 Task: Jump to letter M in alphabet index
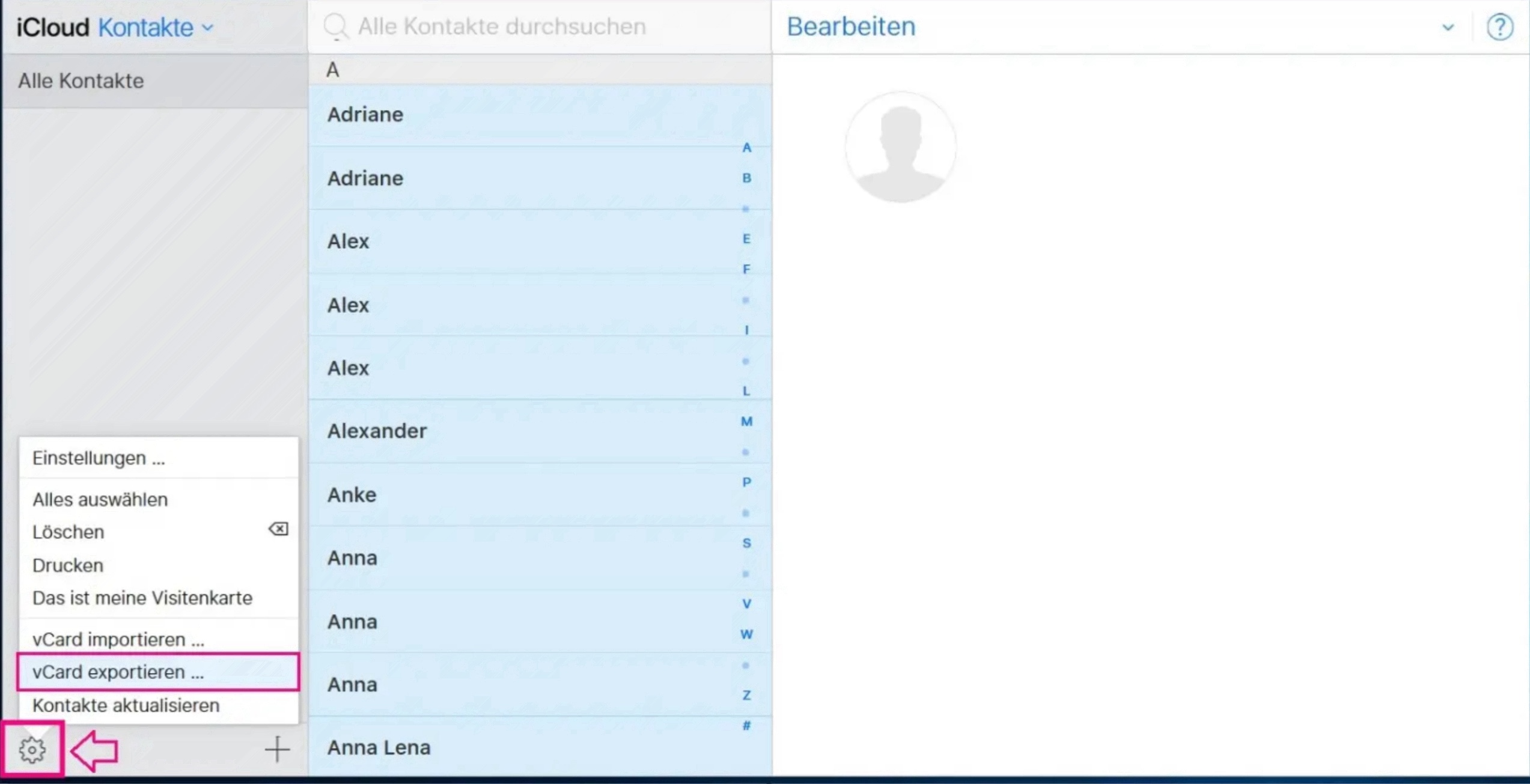click(x=746, y=422)
